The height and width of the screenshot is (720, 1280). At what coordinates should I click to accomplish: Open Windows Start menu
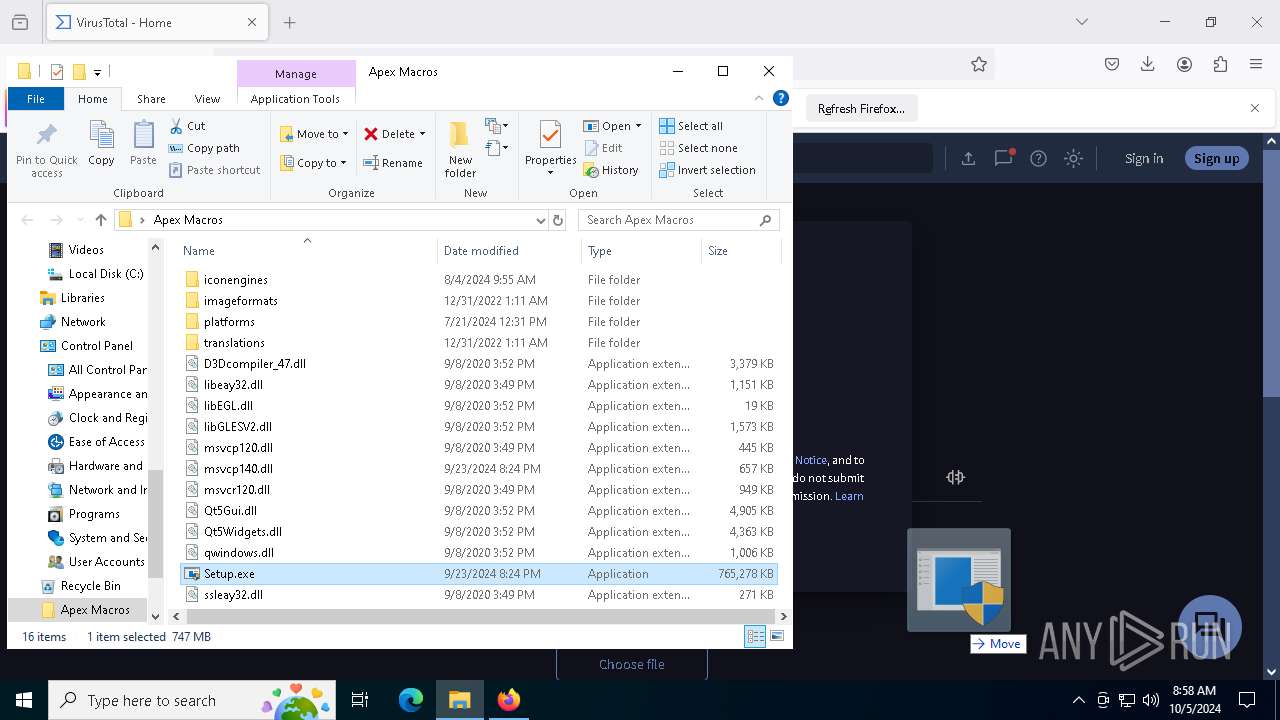(24, 700)
